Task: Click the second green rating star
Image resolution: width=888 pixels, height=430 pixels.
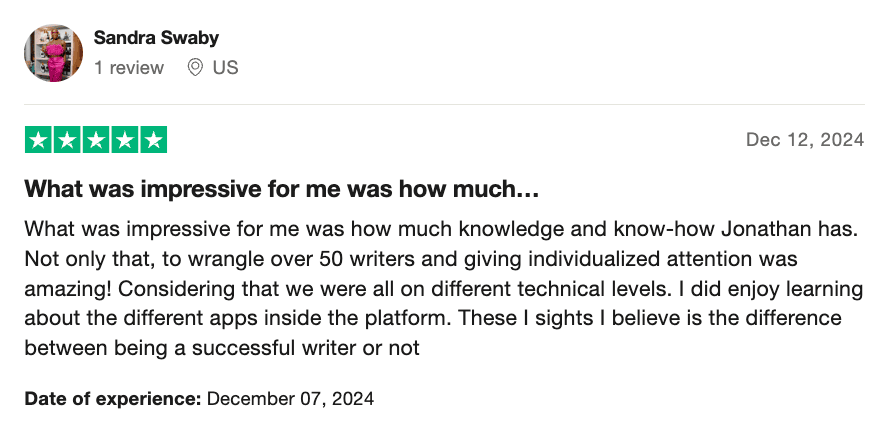Action: click(x=67, y=140)
